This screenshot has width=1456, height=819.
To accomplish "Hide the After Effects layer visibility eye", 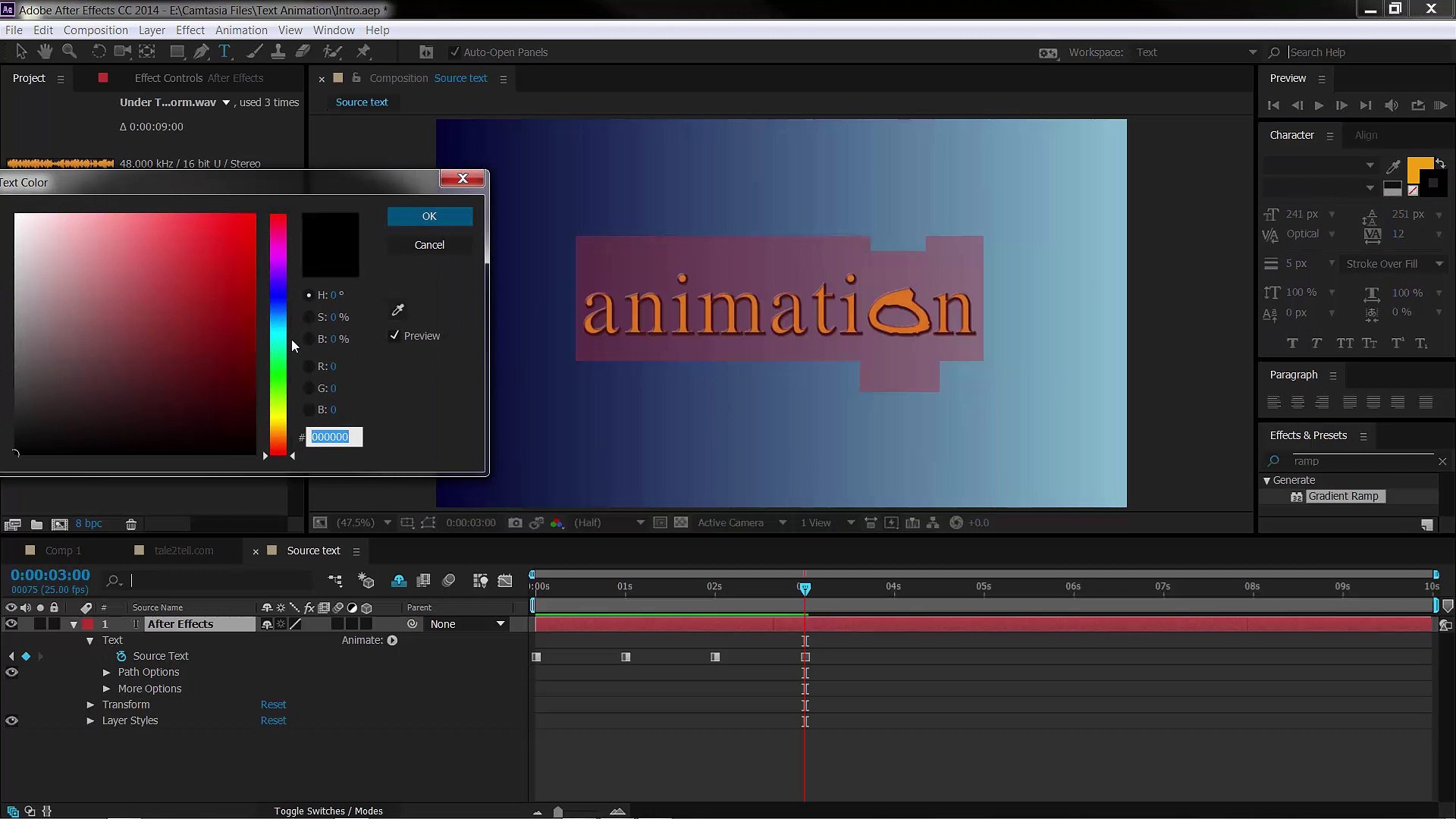I will tap(11, 624).
